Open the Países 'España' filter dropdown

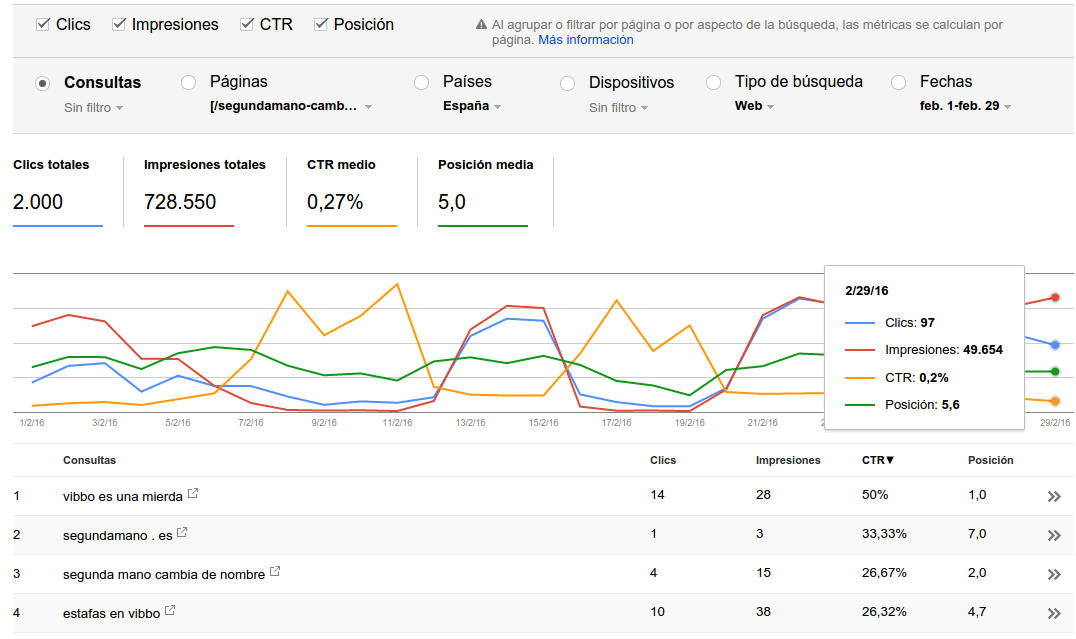point(472,106)
